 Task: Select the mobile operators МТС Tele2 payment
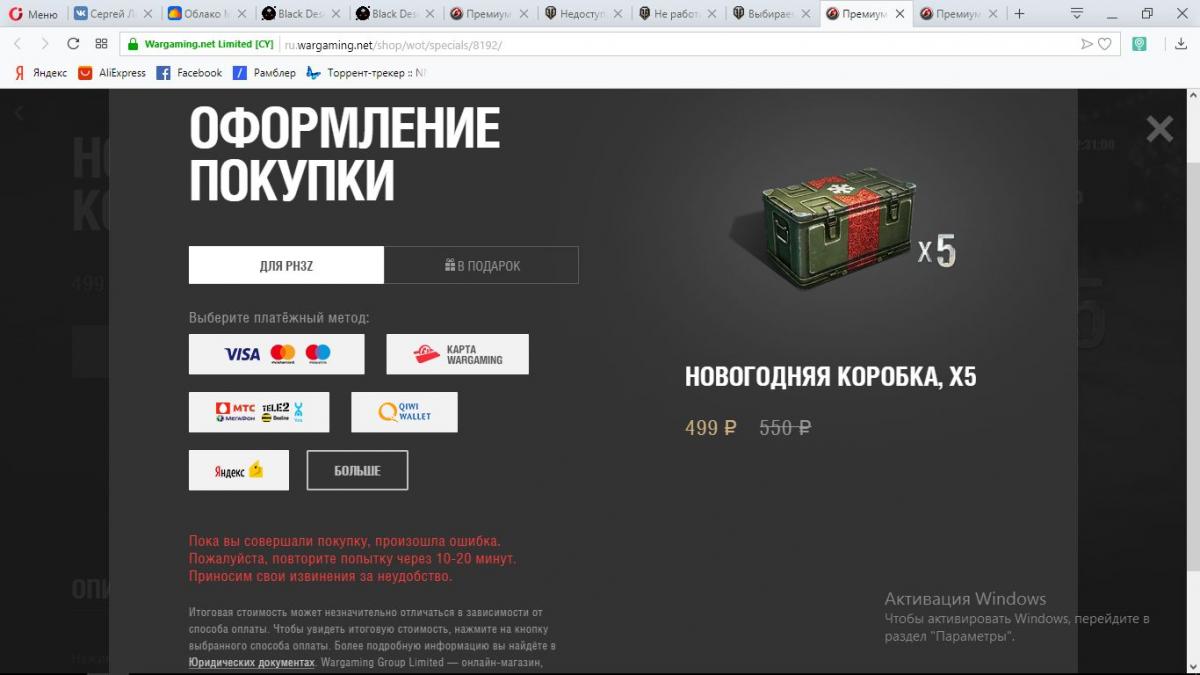pos(259,412)
